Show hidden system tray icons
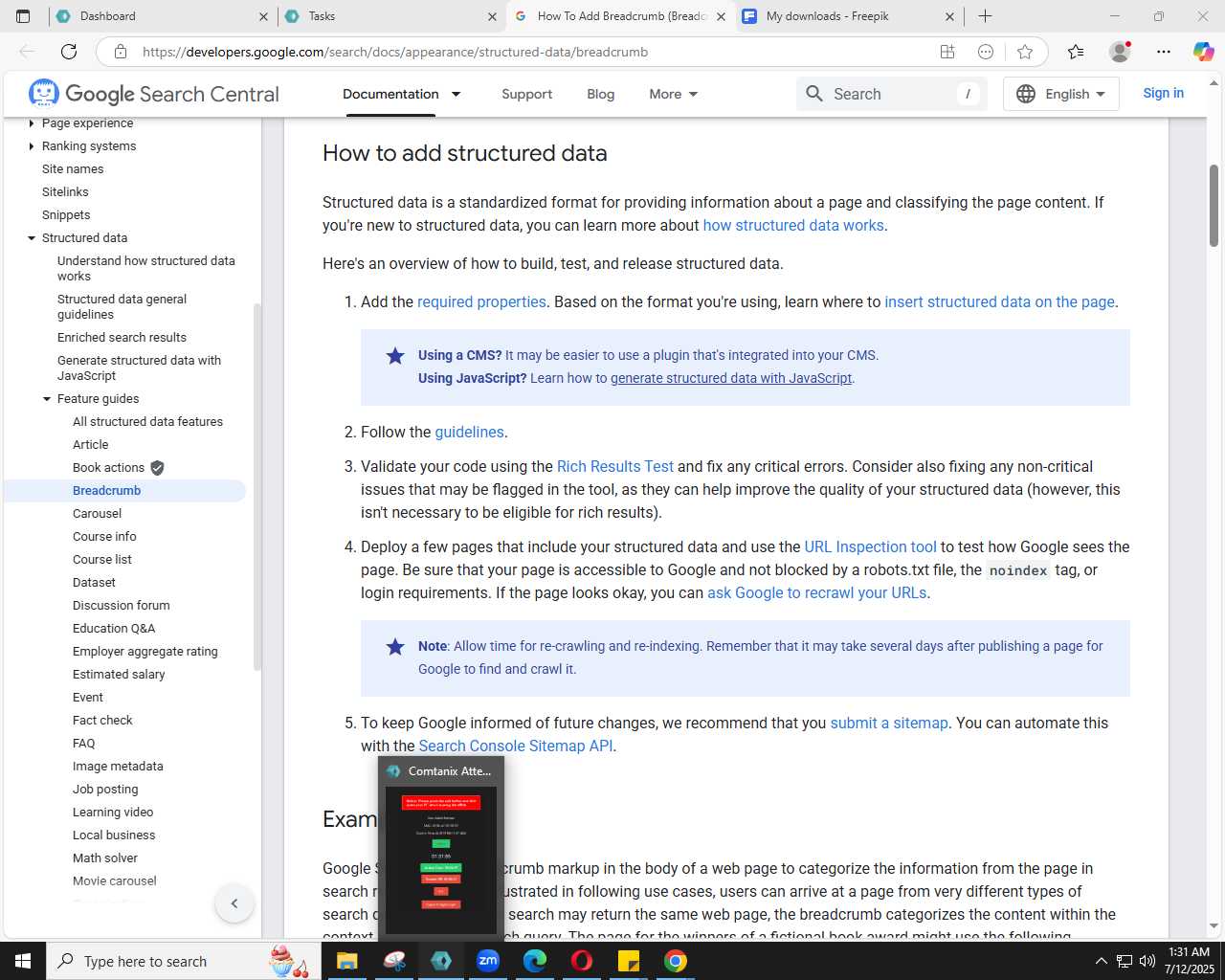1225x980 pixels. pos(1101,961)
